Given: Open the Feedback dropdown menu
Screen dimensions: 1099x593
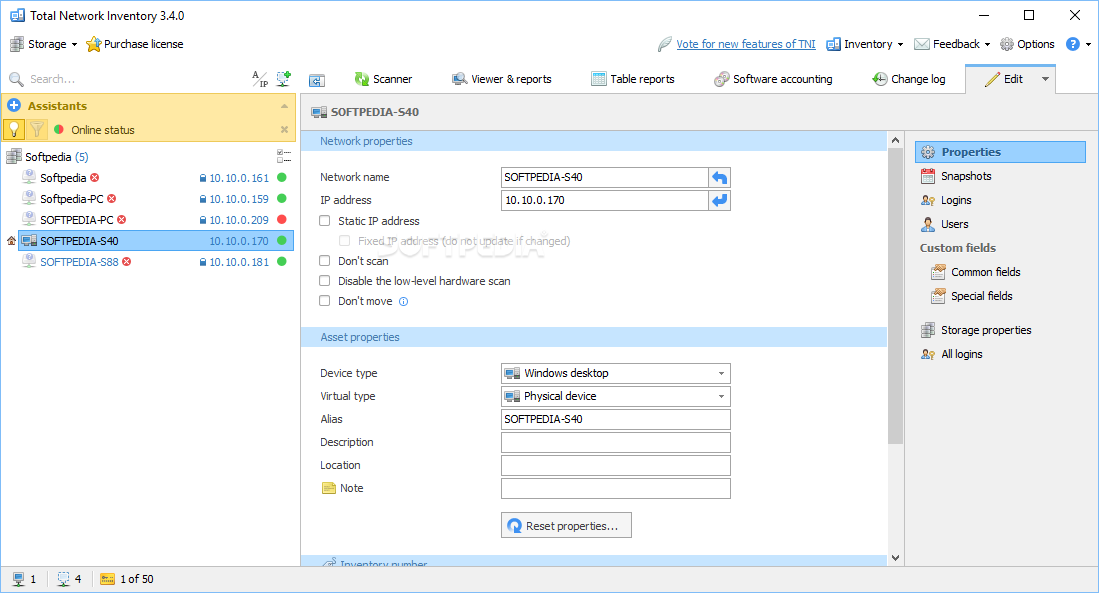Looking at the screenshot, I should pyautogui.click(x=953, y=44).
